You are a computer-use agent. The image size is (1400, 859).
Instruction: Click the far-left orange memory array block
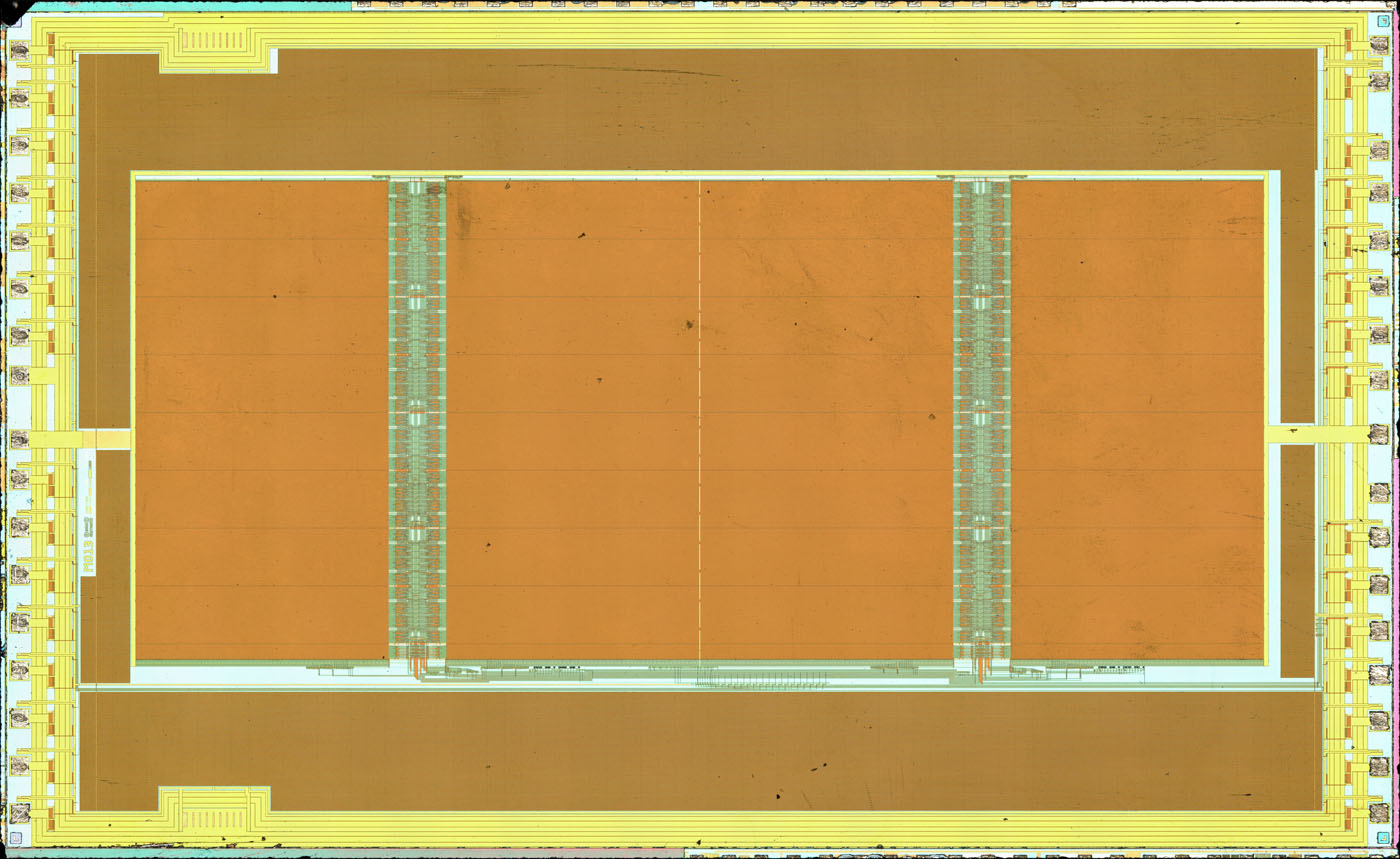(260, 420)
